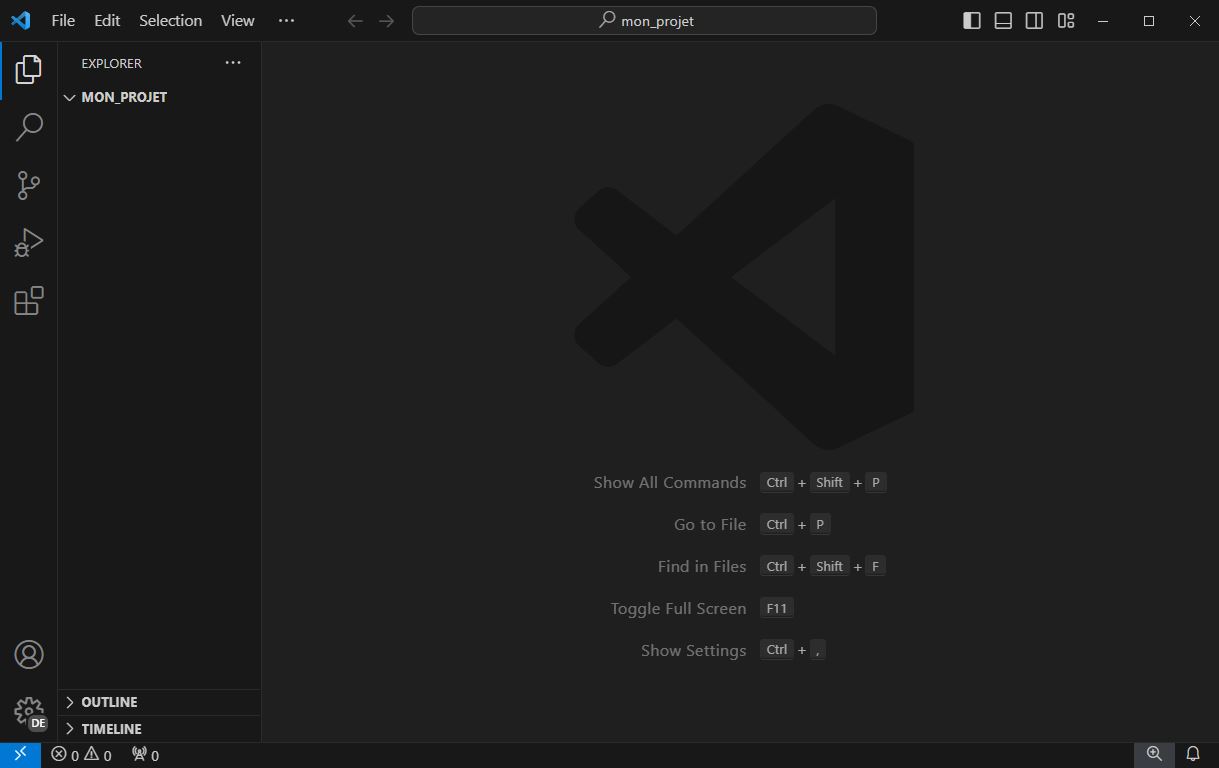Viewport: 1219px width, 768px height.
Task: Open the View menu
Action: click(x=237, y=20)
